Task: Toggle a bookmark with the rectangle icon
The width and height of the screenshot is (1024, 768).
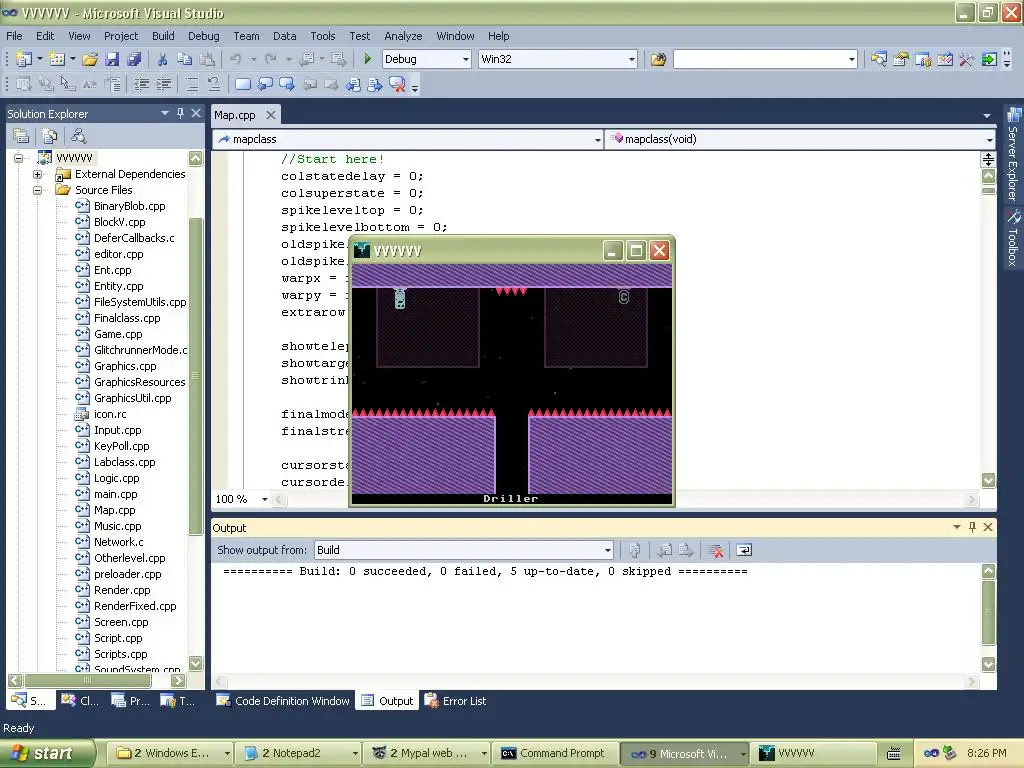Action: (x=242, y=84)
